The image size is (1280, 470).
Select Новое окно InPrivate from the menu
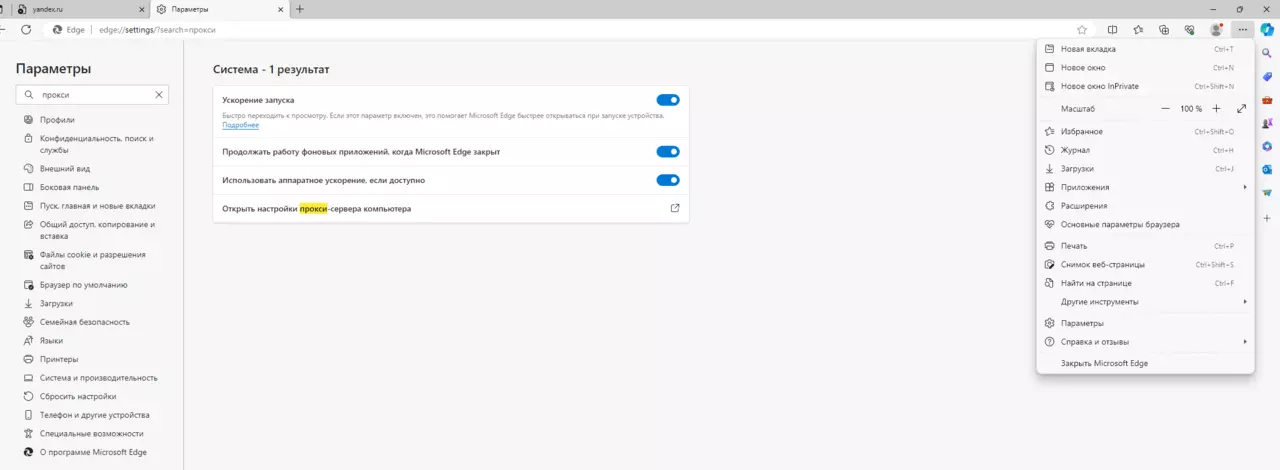(1099, 86)
